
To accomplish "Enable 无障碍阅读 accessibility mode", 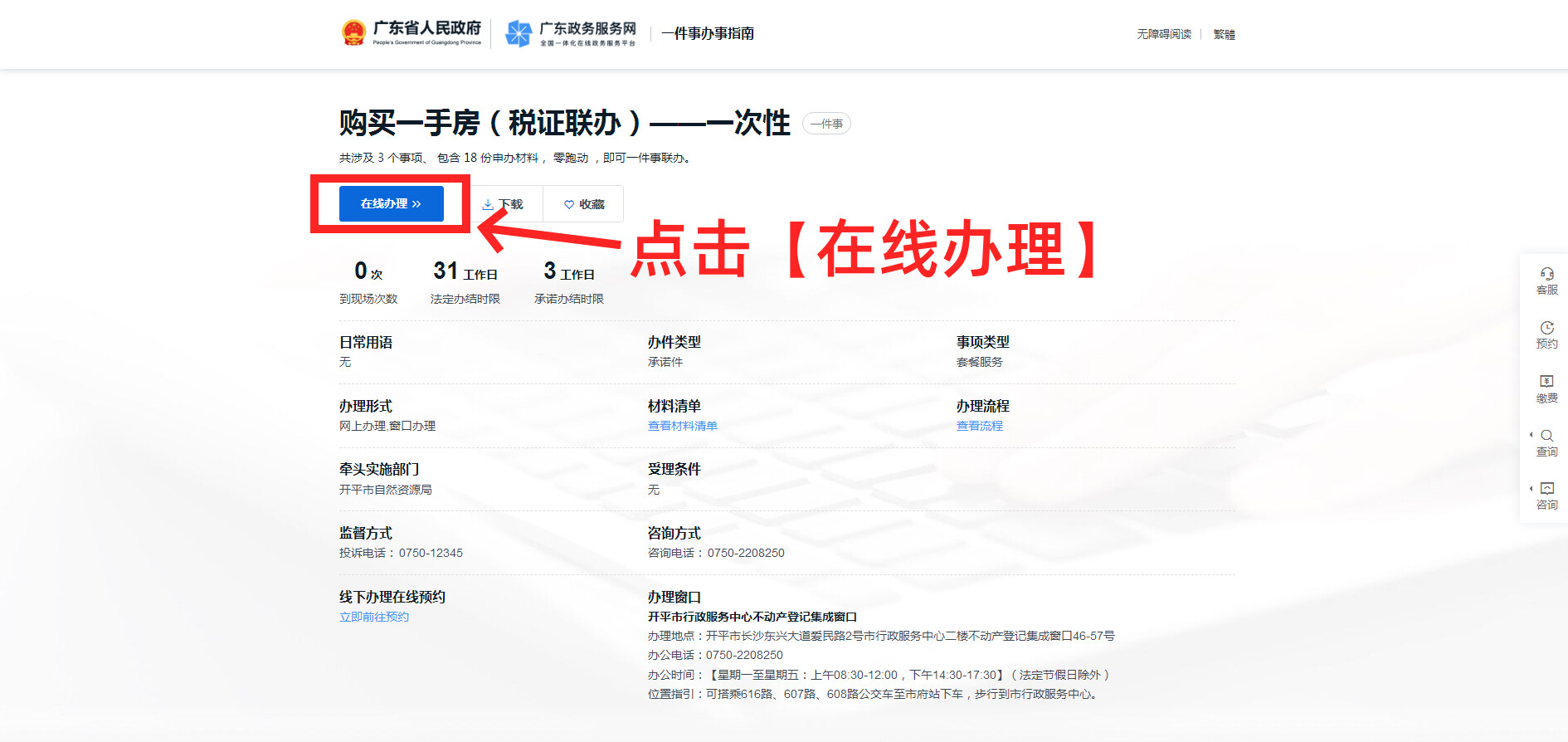I will (1163, 34).
